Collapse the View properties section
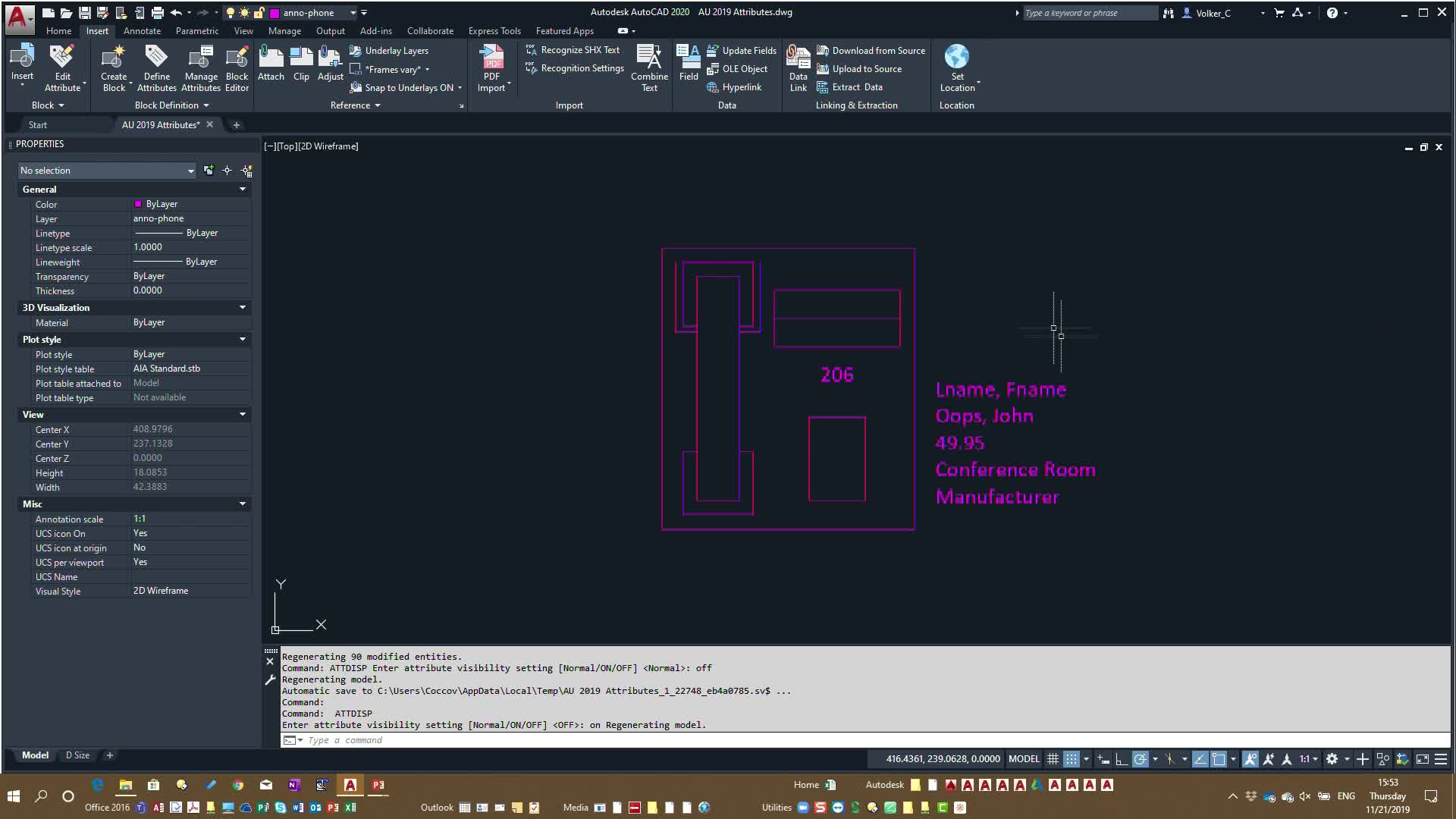This screenshot has width=1456, height=819. 243,415
